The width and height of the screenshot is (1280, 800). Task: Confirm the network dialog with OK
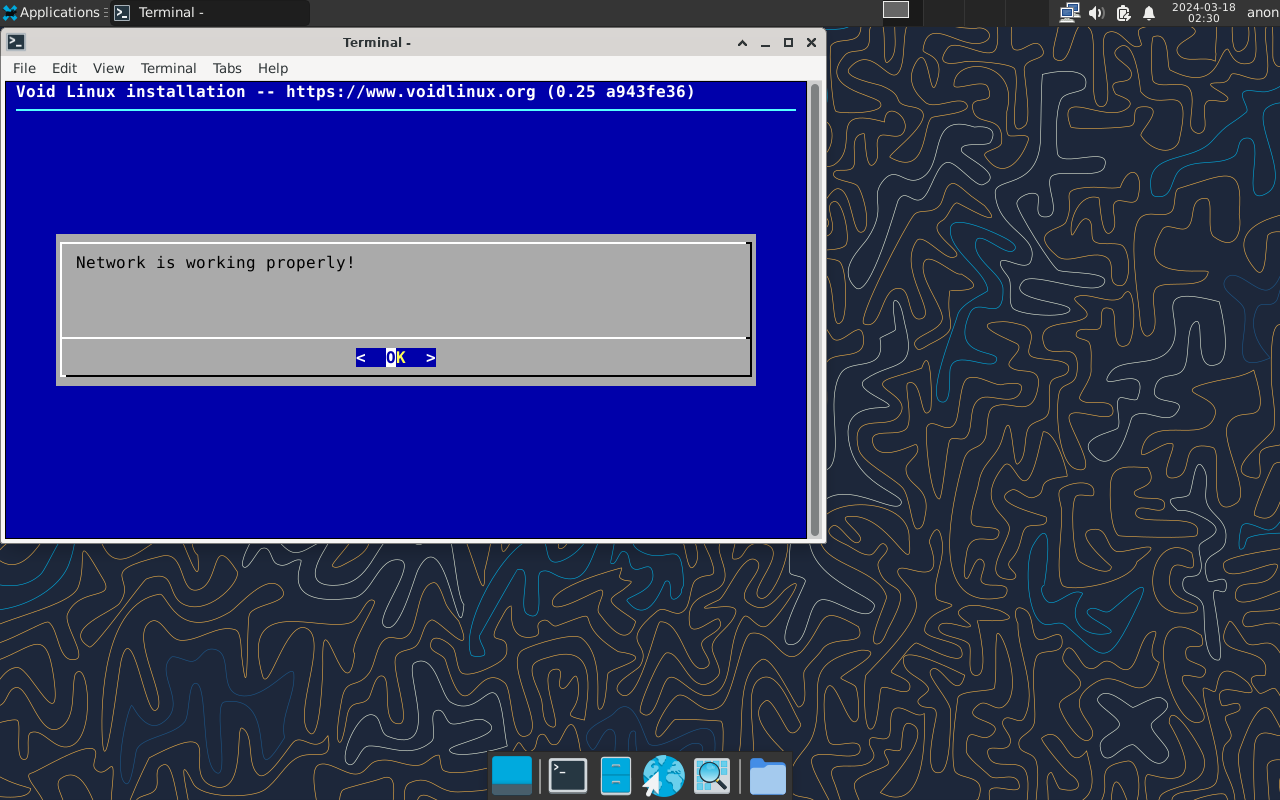(x=396, y=358)
